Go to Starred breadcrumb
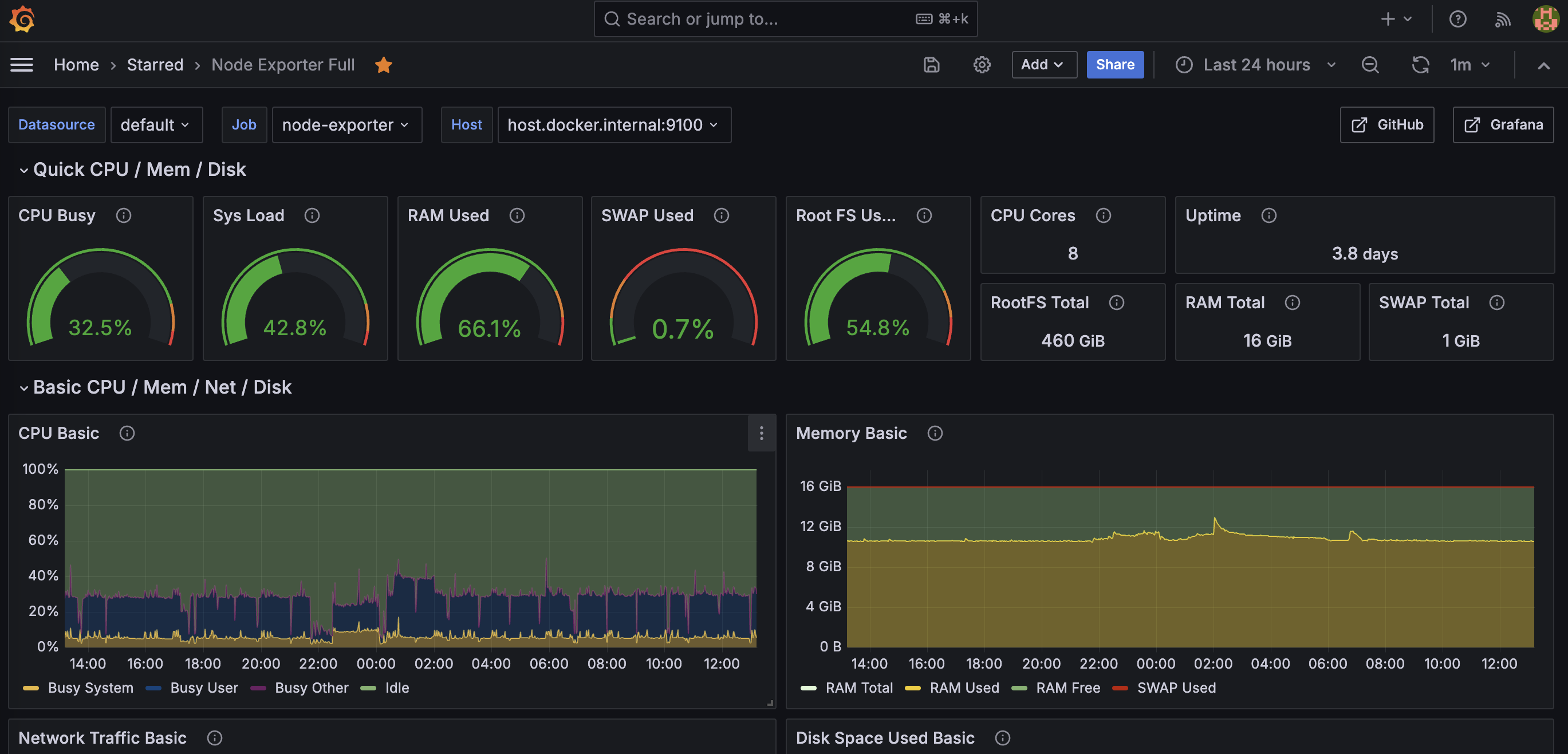1568x754 pixels. (x=155, y=65)
